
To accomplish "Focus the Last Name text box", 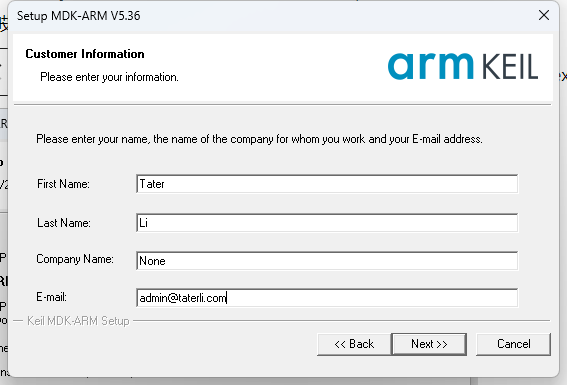I will [x=327, y=223].
